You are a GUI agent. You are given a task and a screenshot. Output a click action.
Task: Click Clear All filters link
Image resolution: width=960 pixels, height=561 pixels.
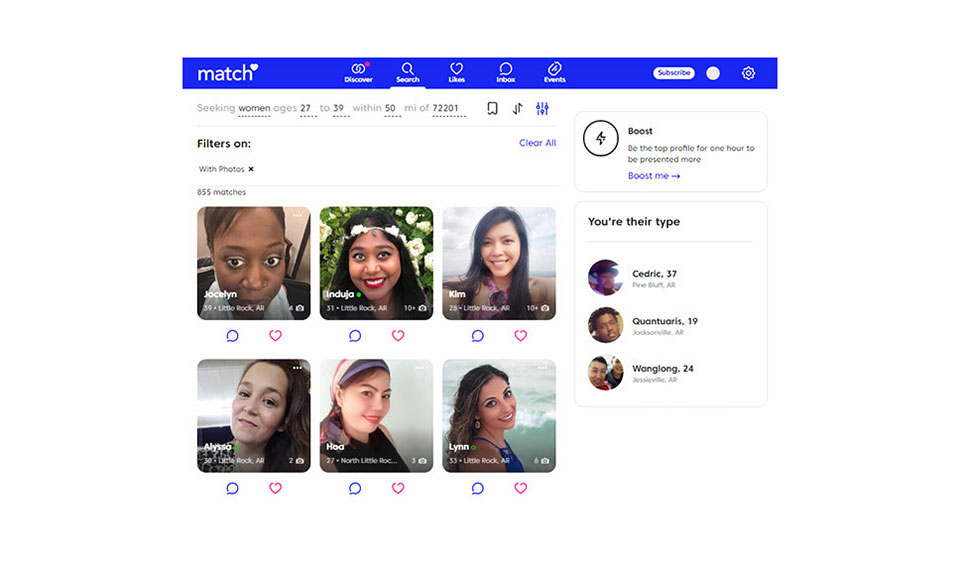[x=537, y=143]
